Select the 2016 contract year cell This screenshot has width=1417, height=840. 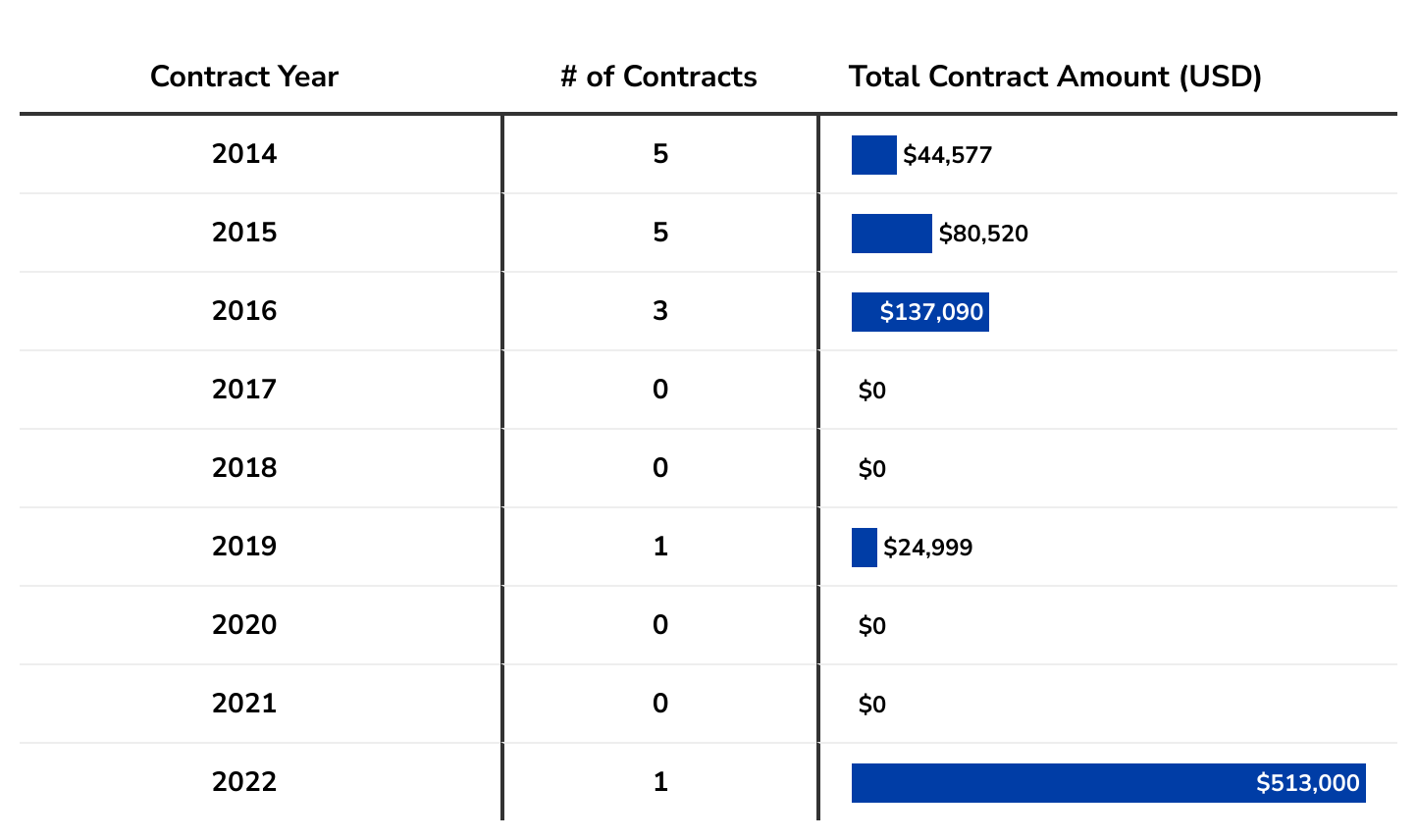pos(244,311)
